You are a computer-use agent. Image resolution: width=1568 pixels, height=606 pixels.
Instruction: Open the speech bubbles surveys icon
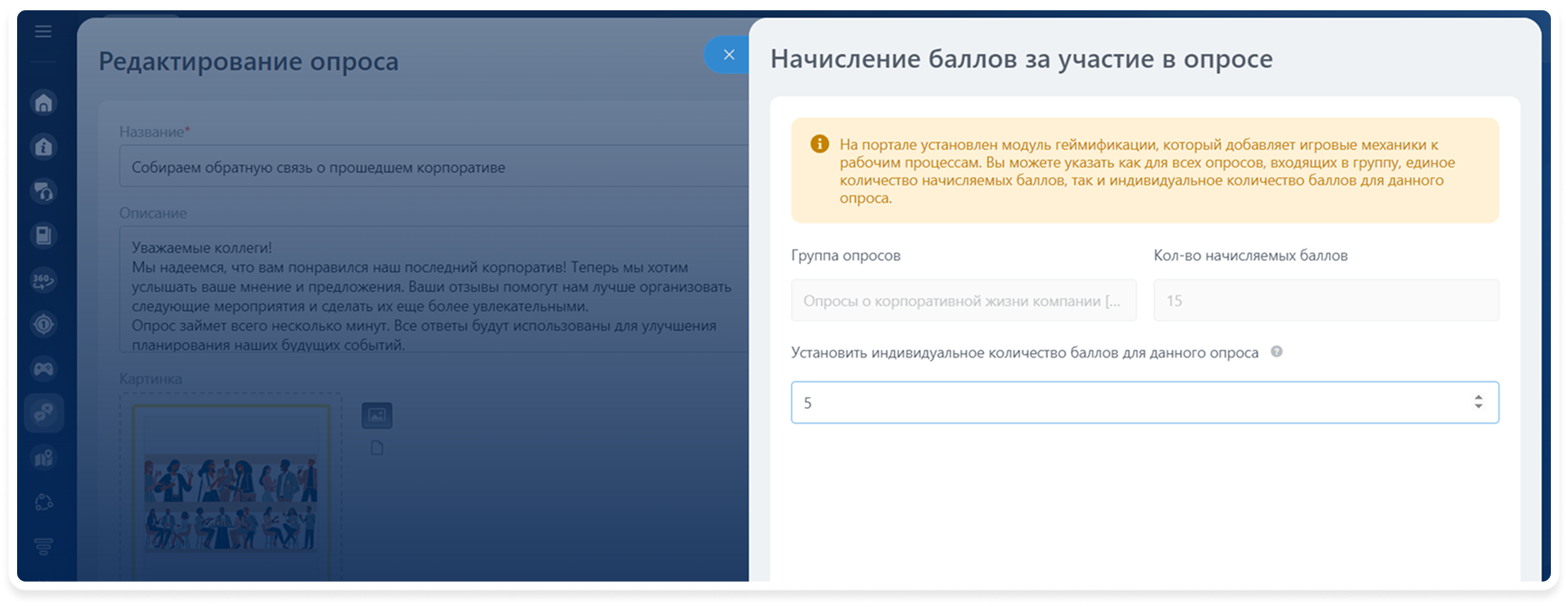point(44,414)
